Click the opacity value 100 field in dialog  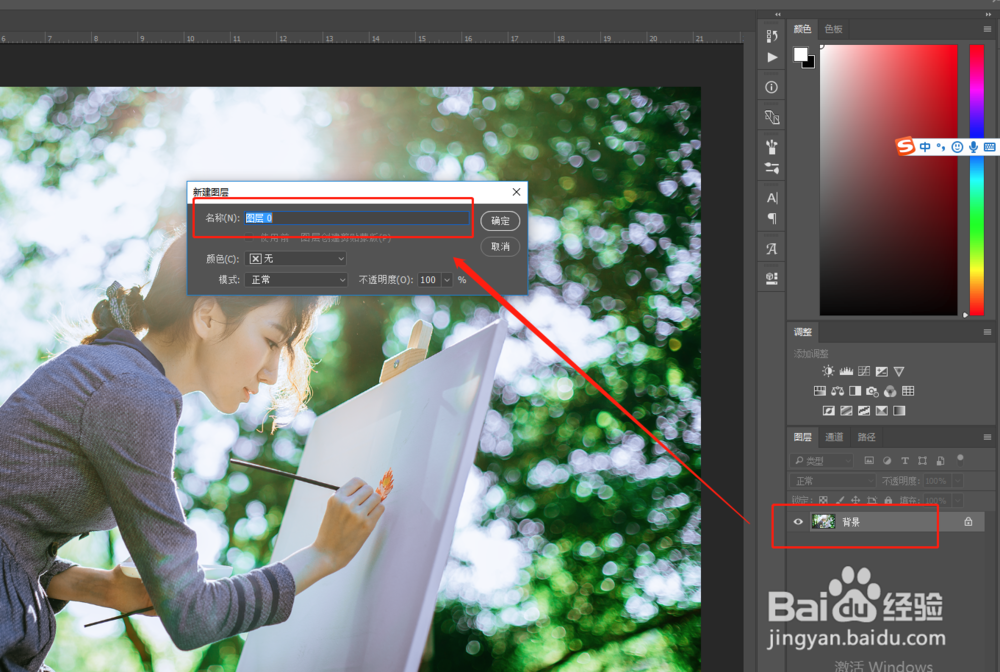point(429,280)
